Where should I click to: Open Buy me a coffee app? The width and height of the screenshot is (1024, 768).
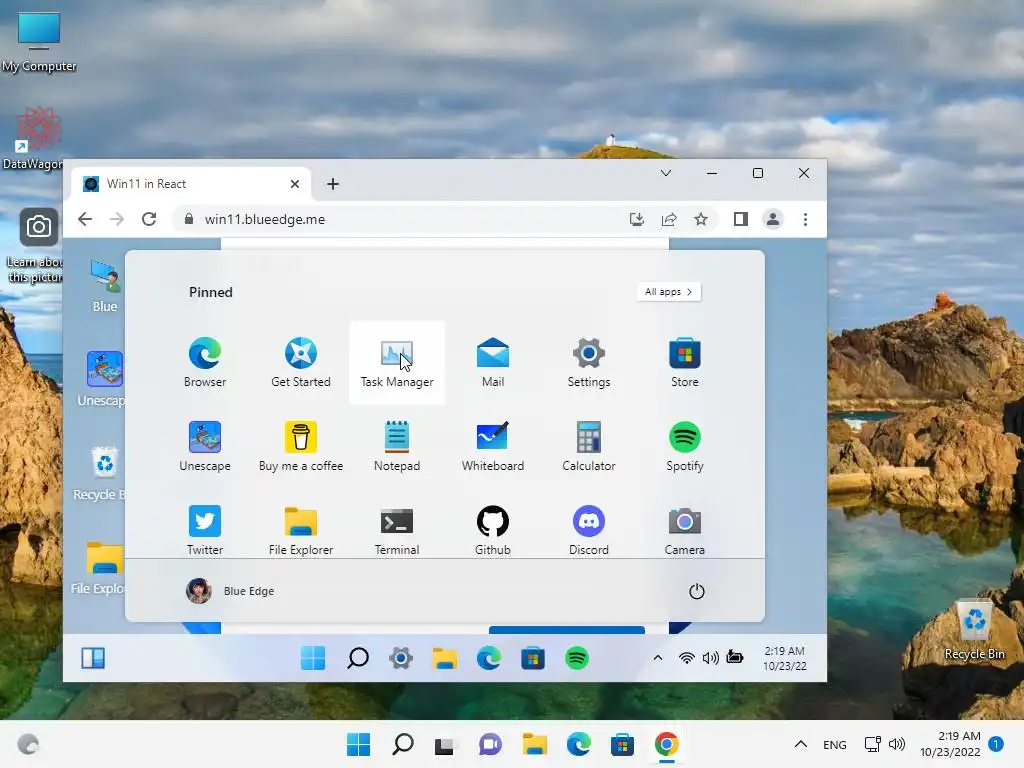pyautogui.click(x=300, y=447)
